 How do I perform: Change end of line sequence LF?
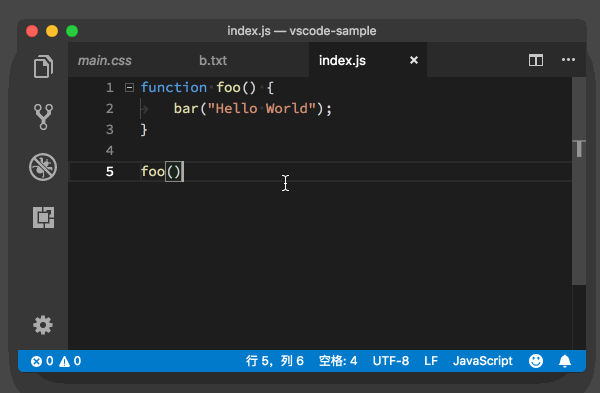pos(431,361)
